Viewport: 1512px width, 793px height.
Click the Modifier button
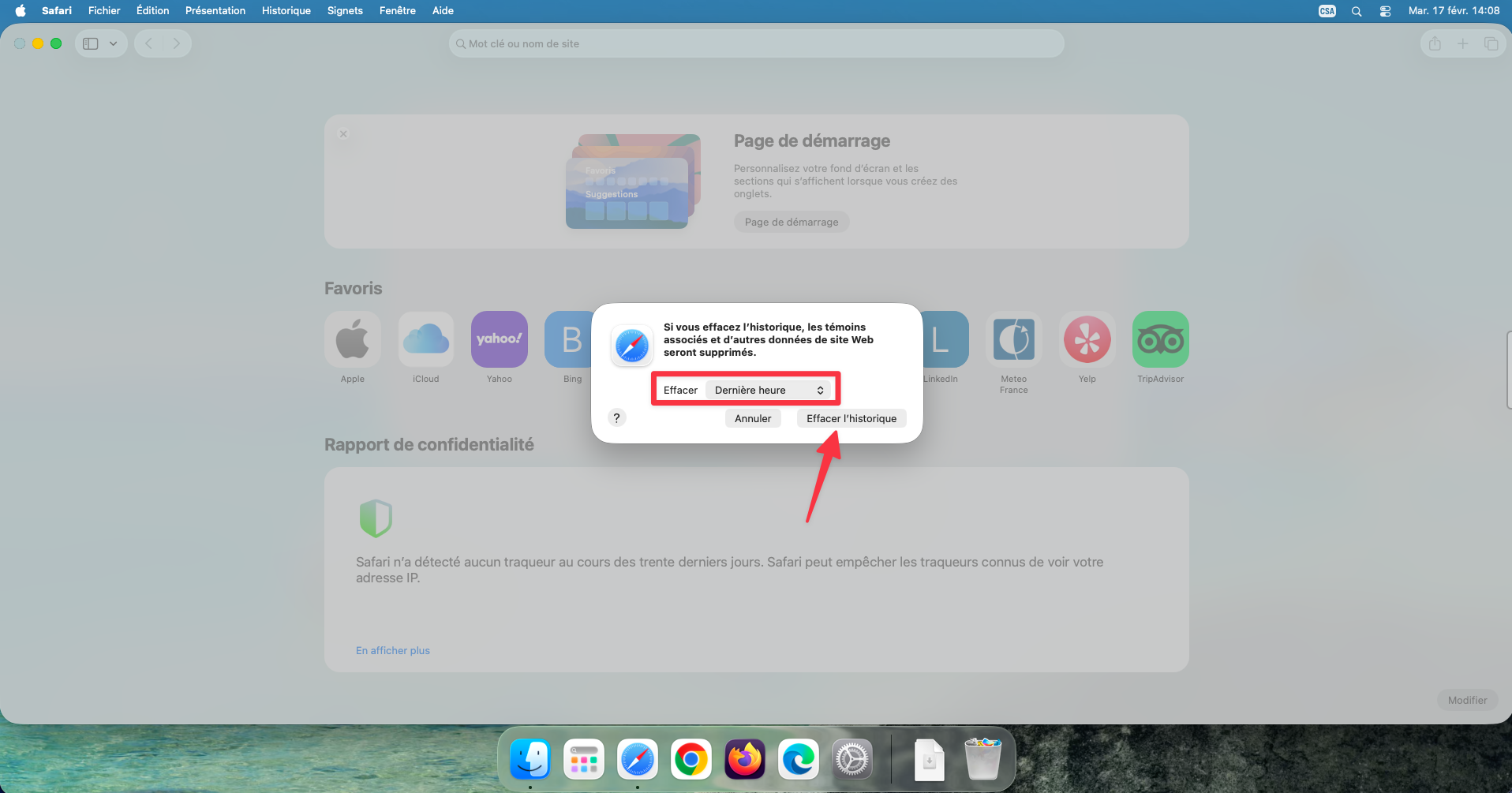(x=1467, y=700)
